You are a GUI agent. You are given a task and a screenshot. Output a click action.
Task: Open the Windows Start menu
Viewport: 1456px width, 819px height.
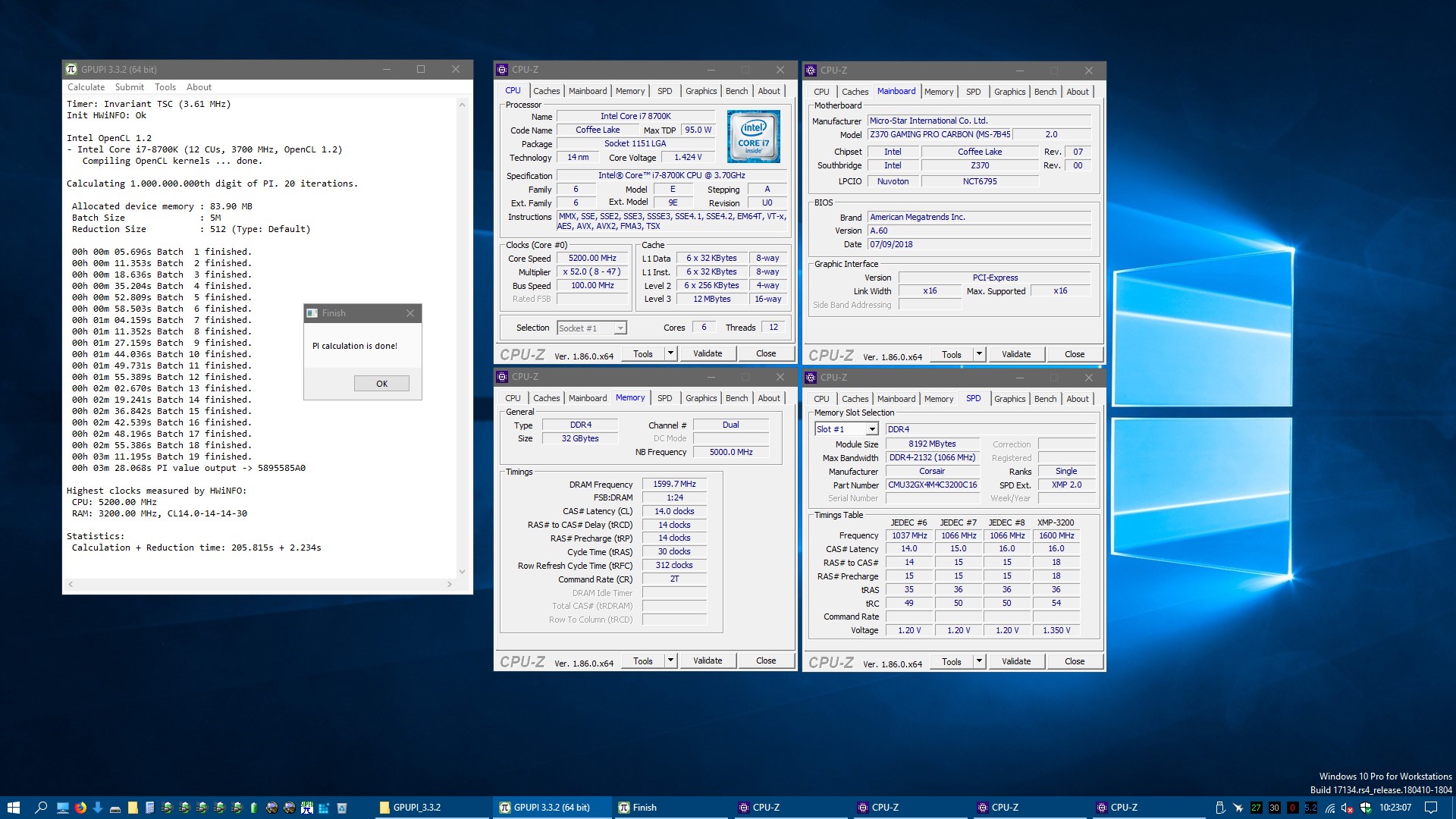14,808
